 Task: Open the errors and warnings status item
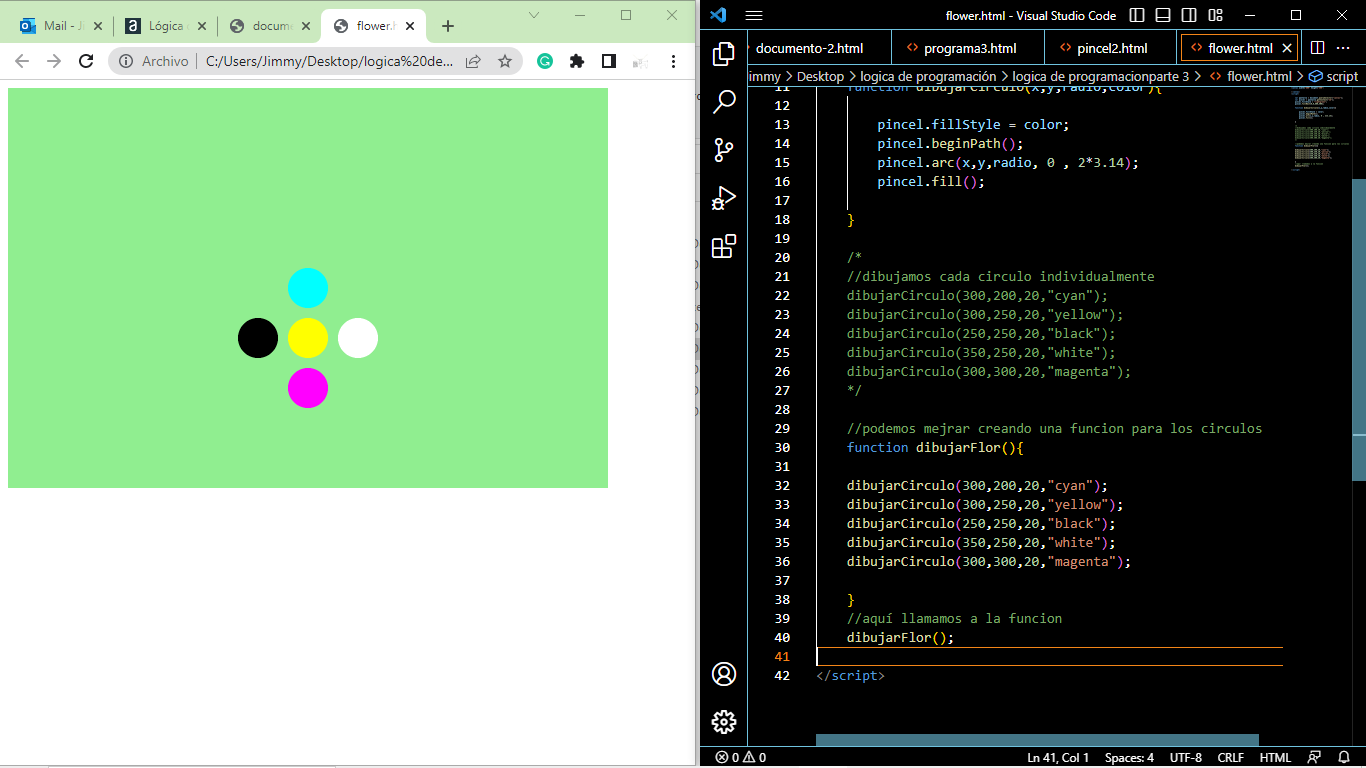[x=741, y=758]
